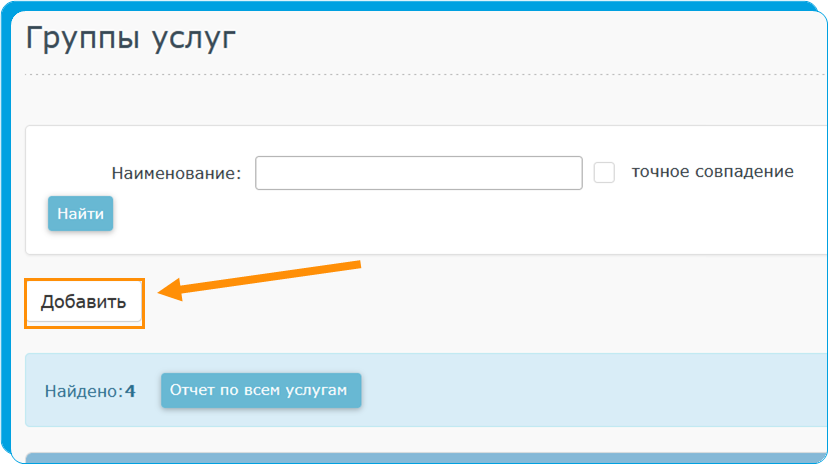
Task: Click the blue table header strip at bottom
Action: tap(400, 458)
